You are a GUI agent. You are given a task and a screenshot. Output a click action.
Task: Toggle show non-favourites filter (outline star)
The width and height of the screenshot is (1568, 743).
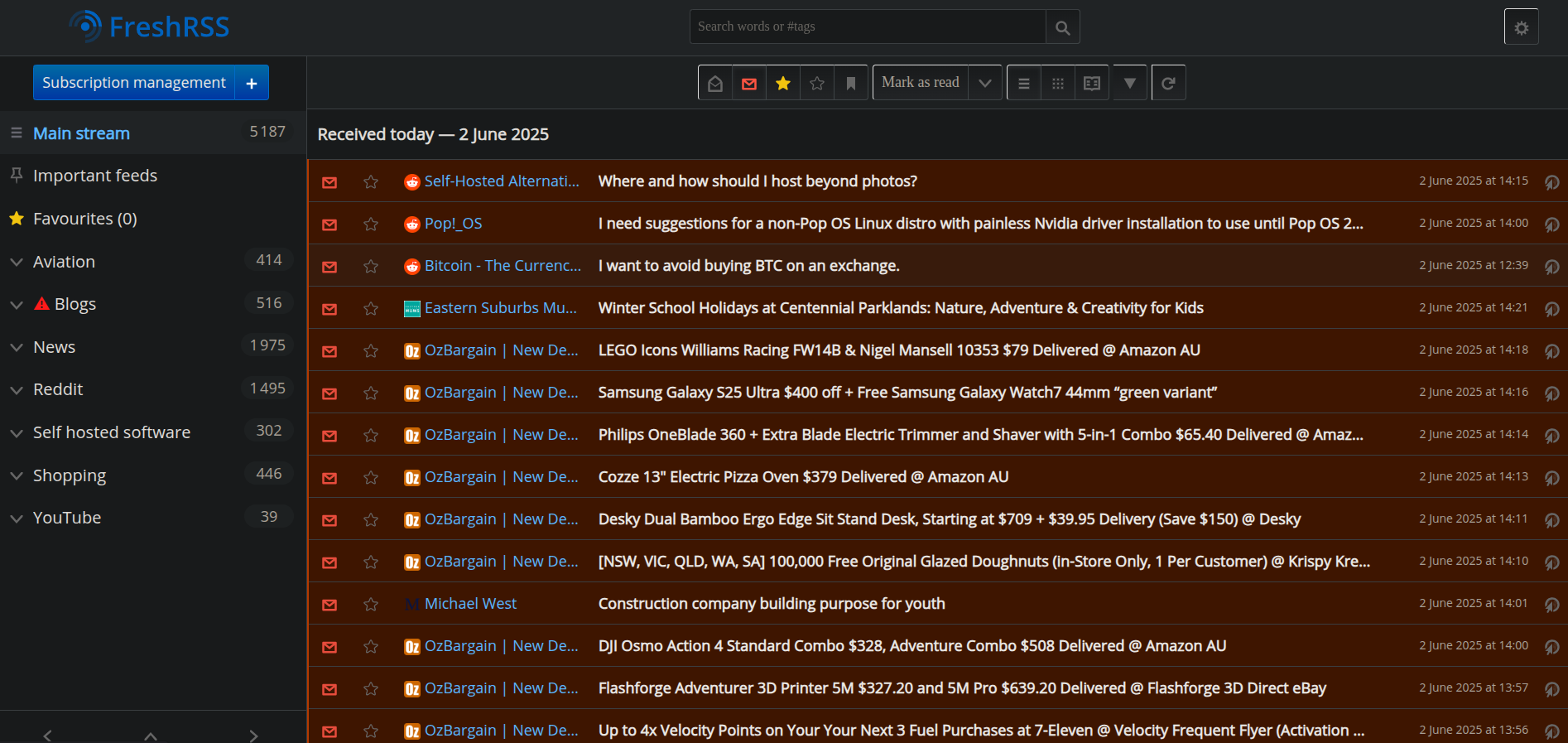pyautogui.click(x=817, y=83)
